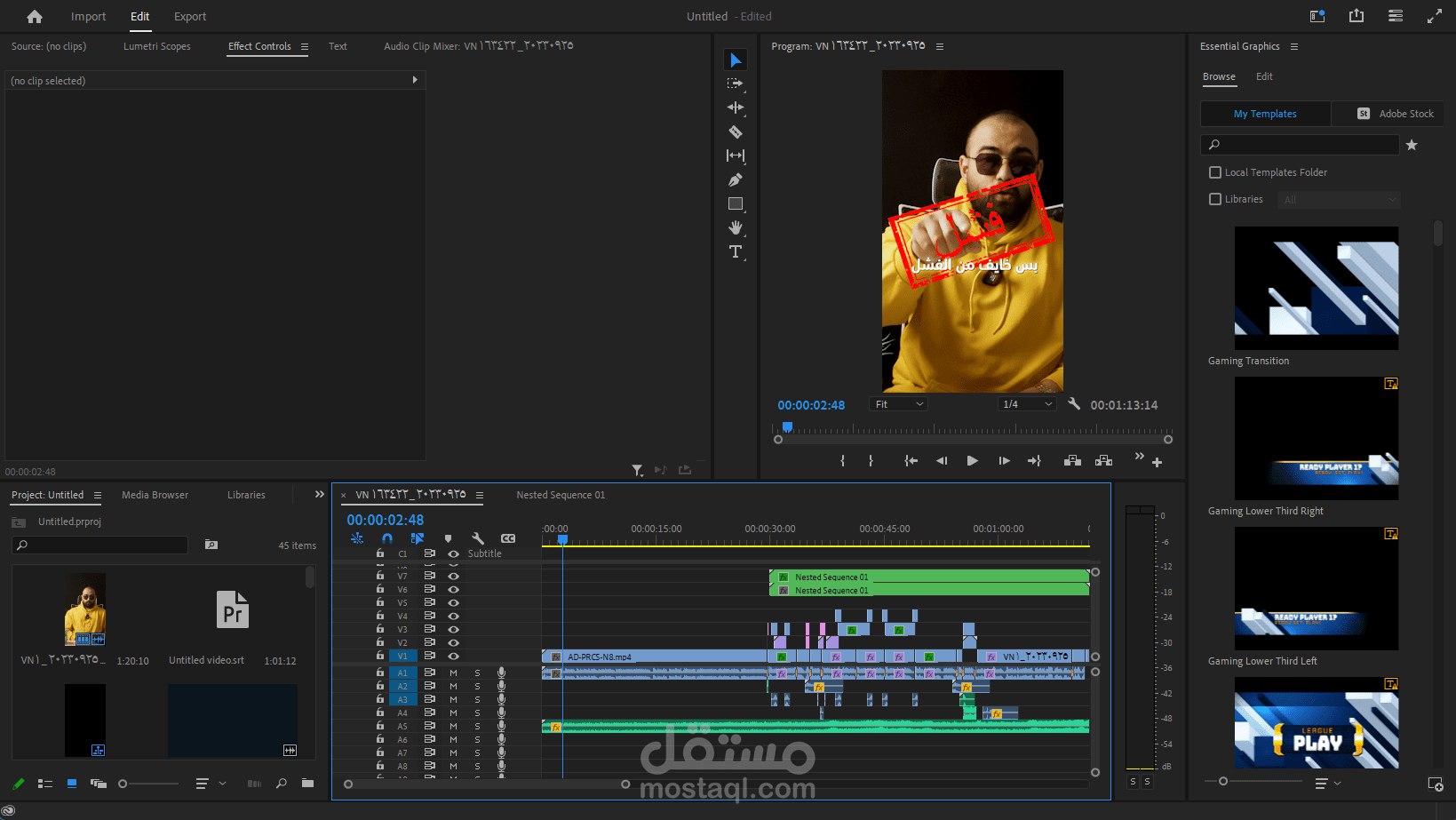Click the Home icon

tap(35, 16)
